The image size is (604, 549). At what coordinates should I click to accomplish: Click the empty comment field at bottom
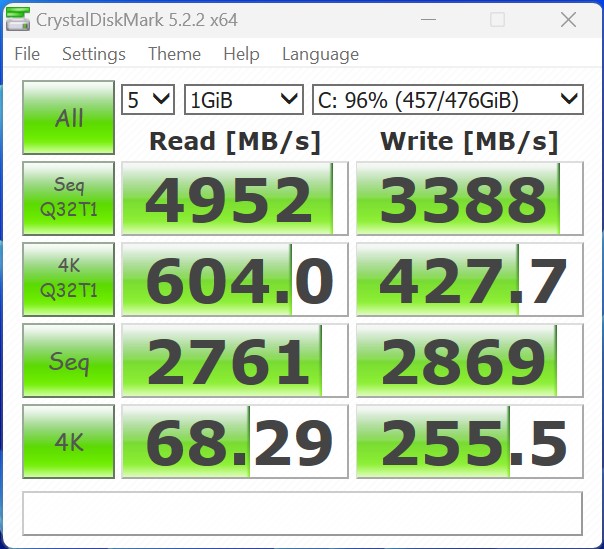coord(302,513)
